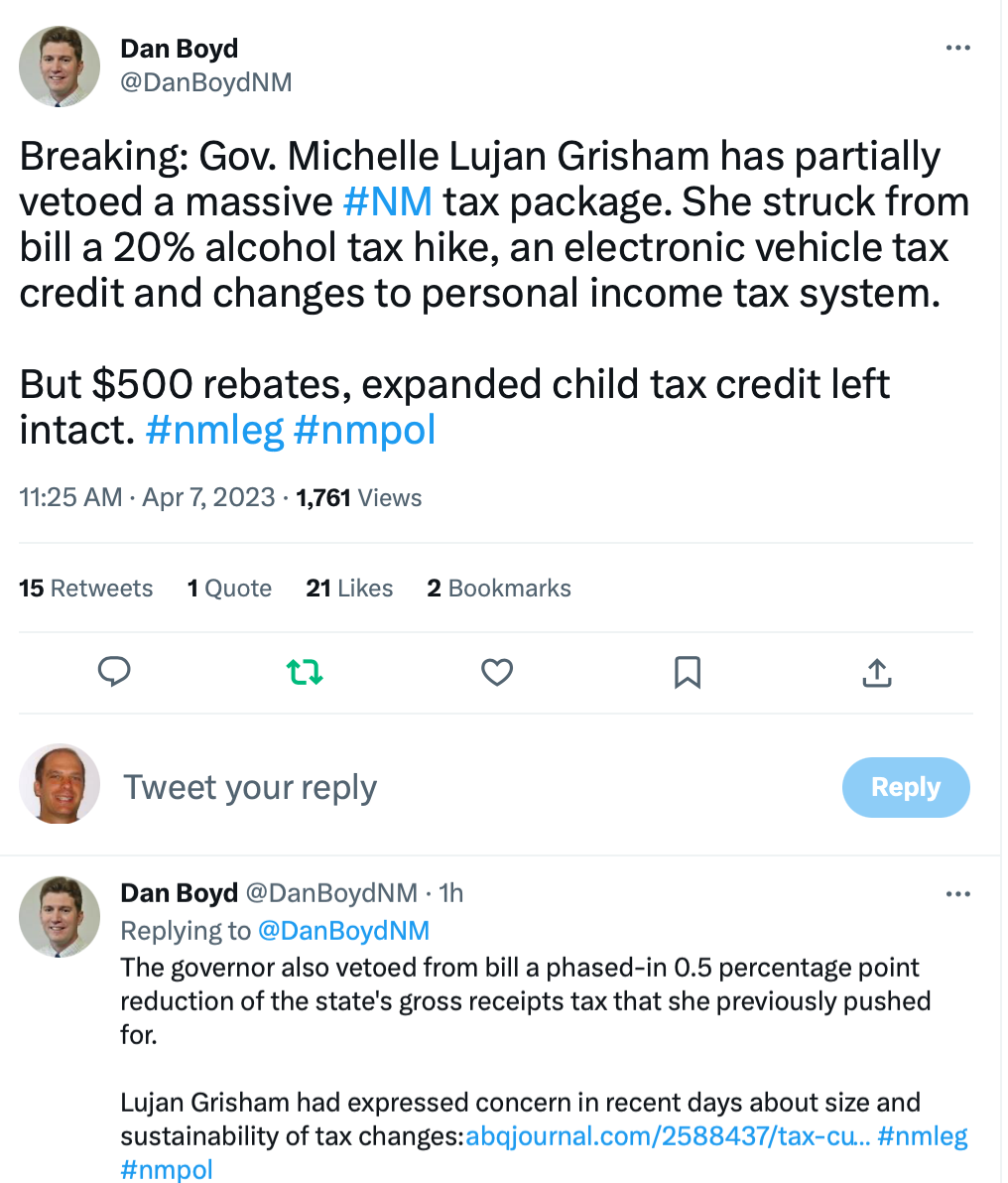Open the #NM hashtag link
This screenshot has width=1008, height=1183.
387,201
